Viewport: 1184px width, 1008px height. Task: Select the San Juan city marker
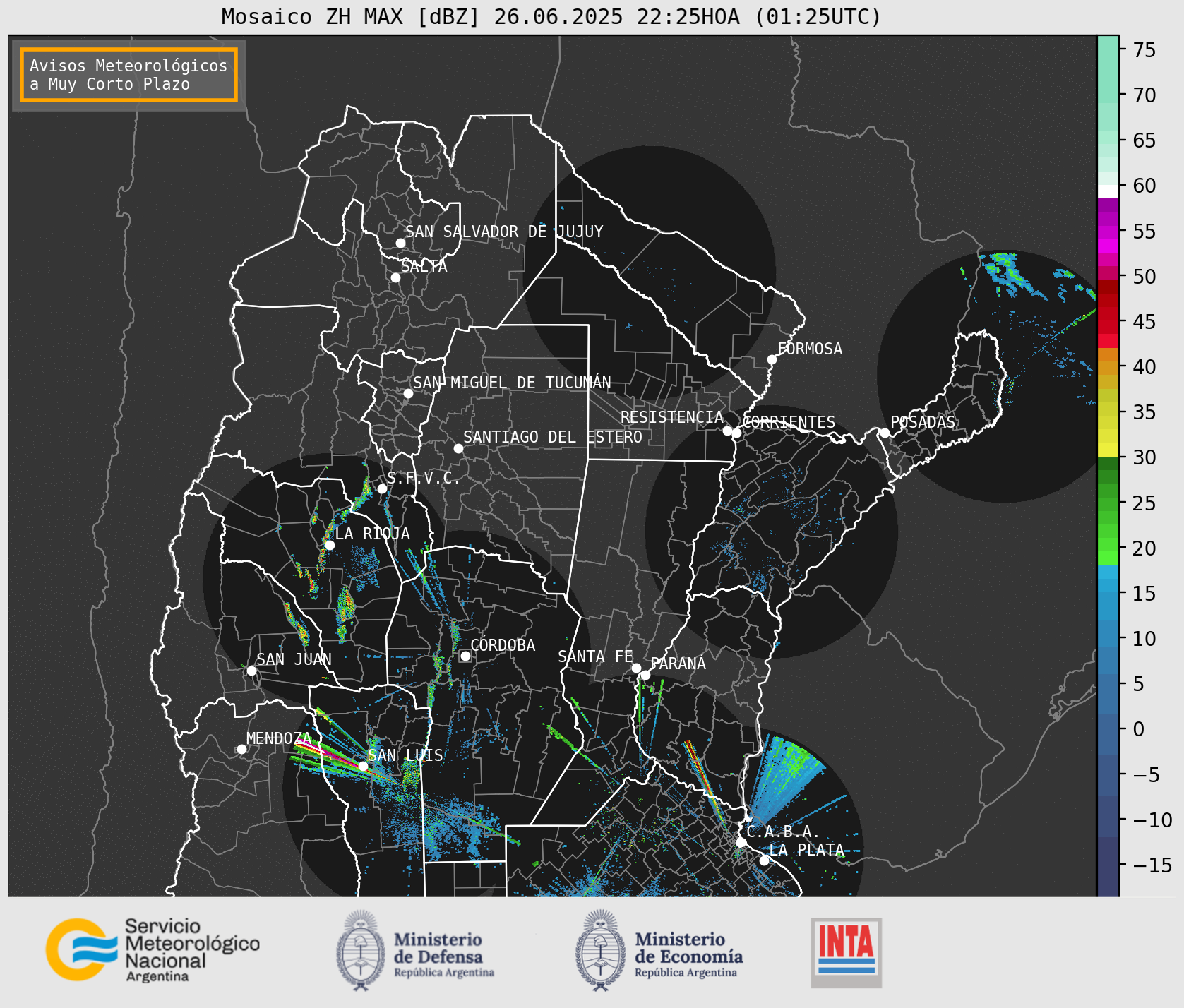click(x=251, y=671)
